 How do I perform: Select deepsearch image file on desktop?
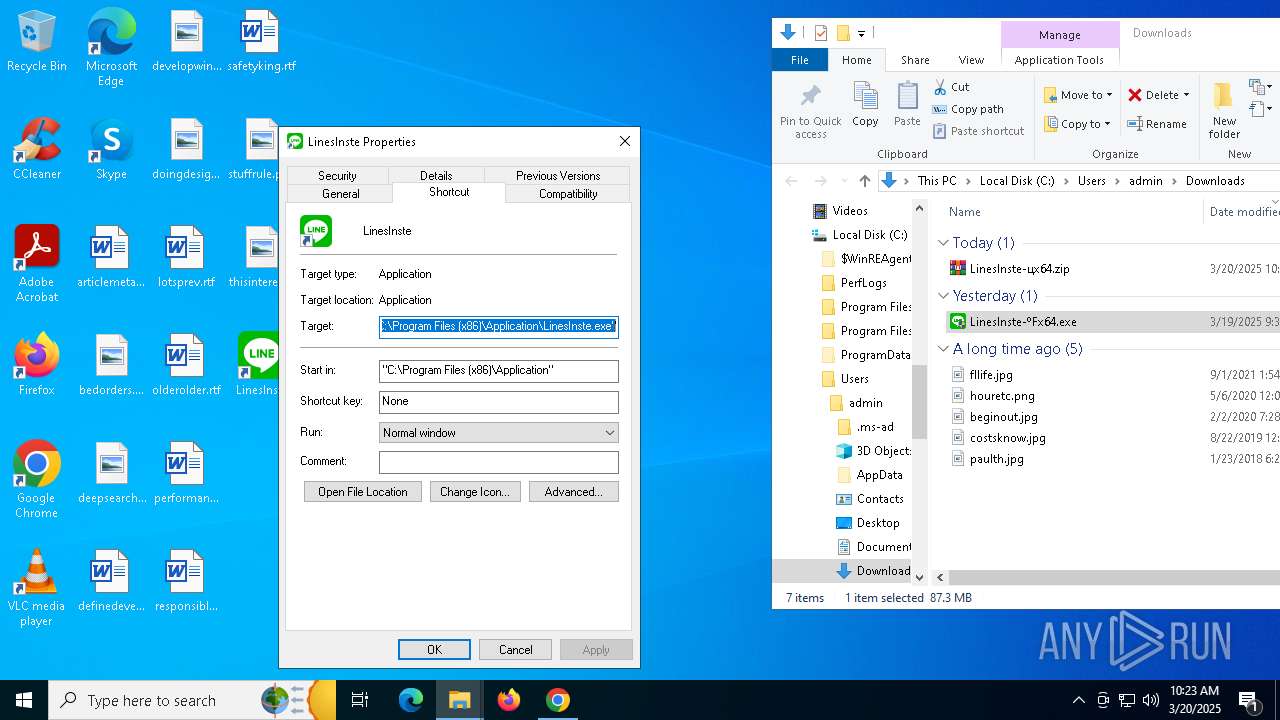click(111, 473)
